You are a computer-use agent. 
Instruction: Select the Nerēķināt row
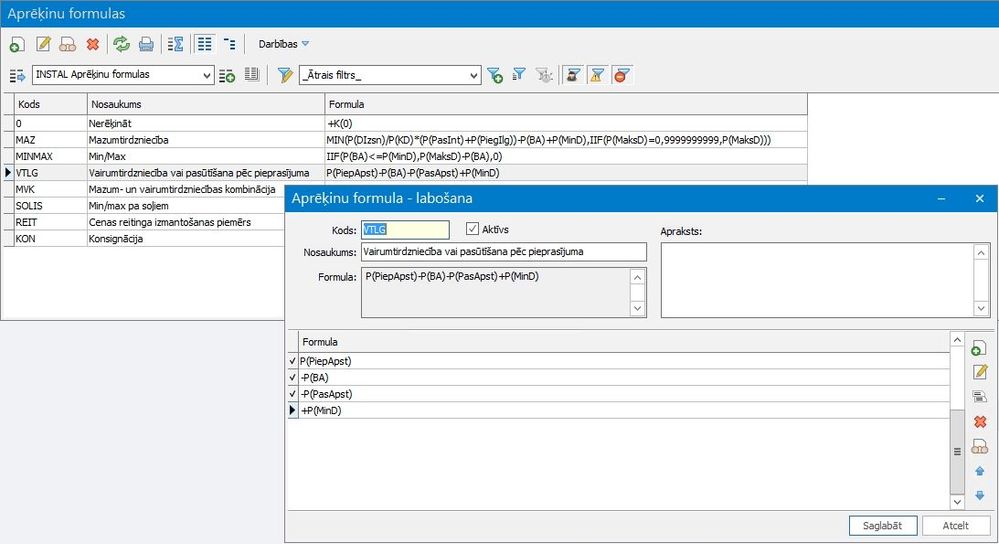(x=405, y=124)
